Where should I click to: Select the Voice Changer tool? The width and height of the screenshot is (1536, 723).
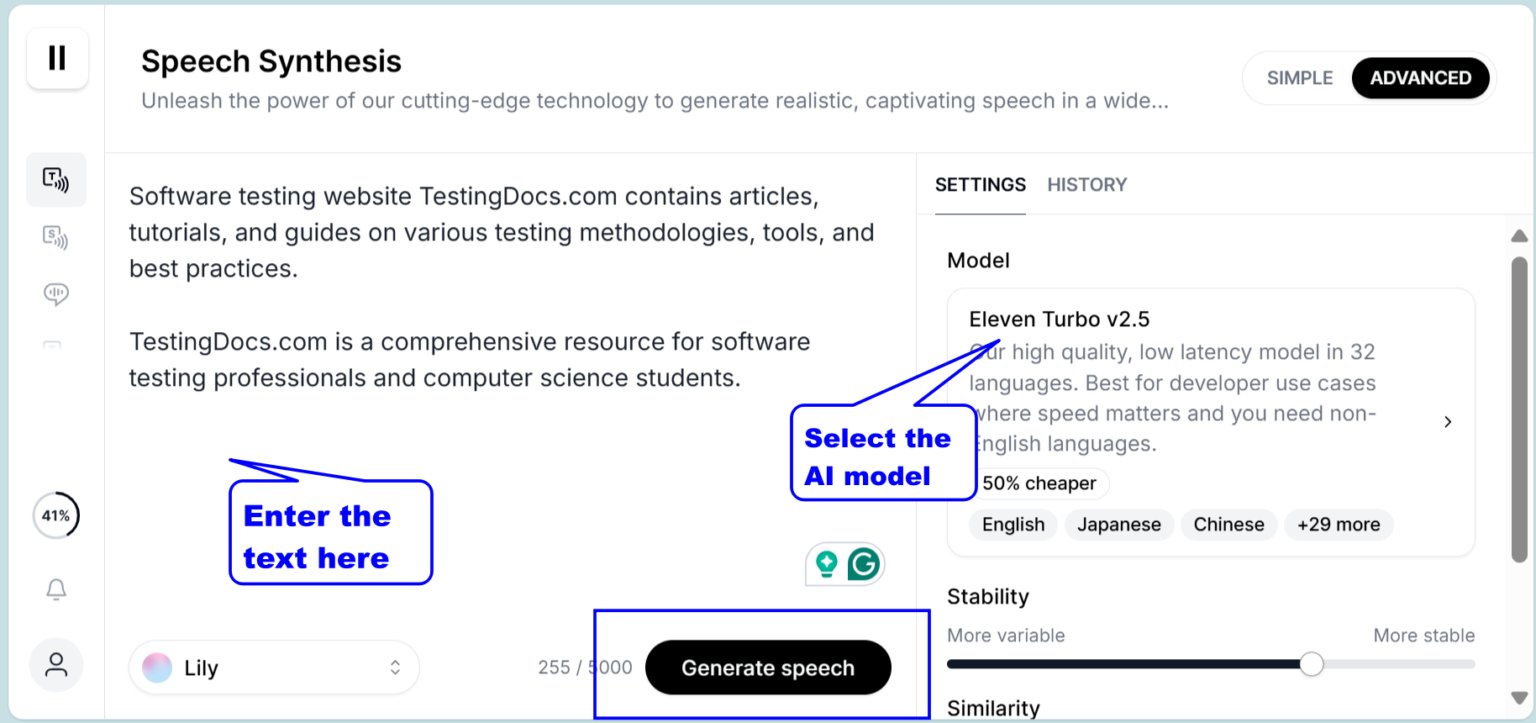coord(56,294)
